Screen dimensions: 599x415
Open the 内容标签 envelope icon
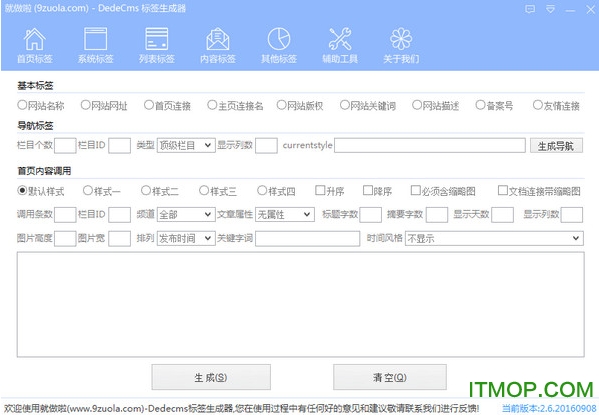pos(218,39)
